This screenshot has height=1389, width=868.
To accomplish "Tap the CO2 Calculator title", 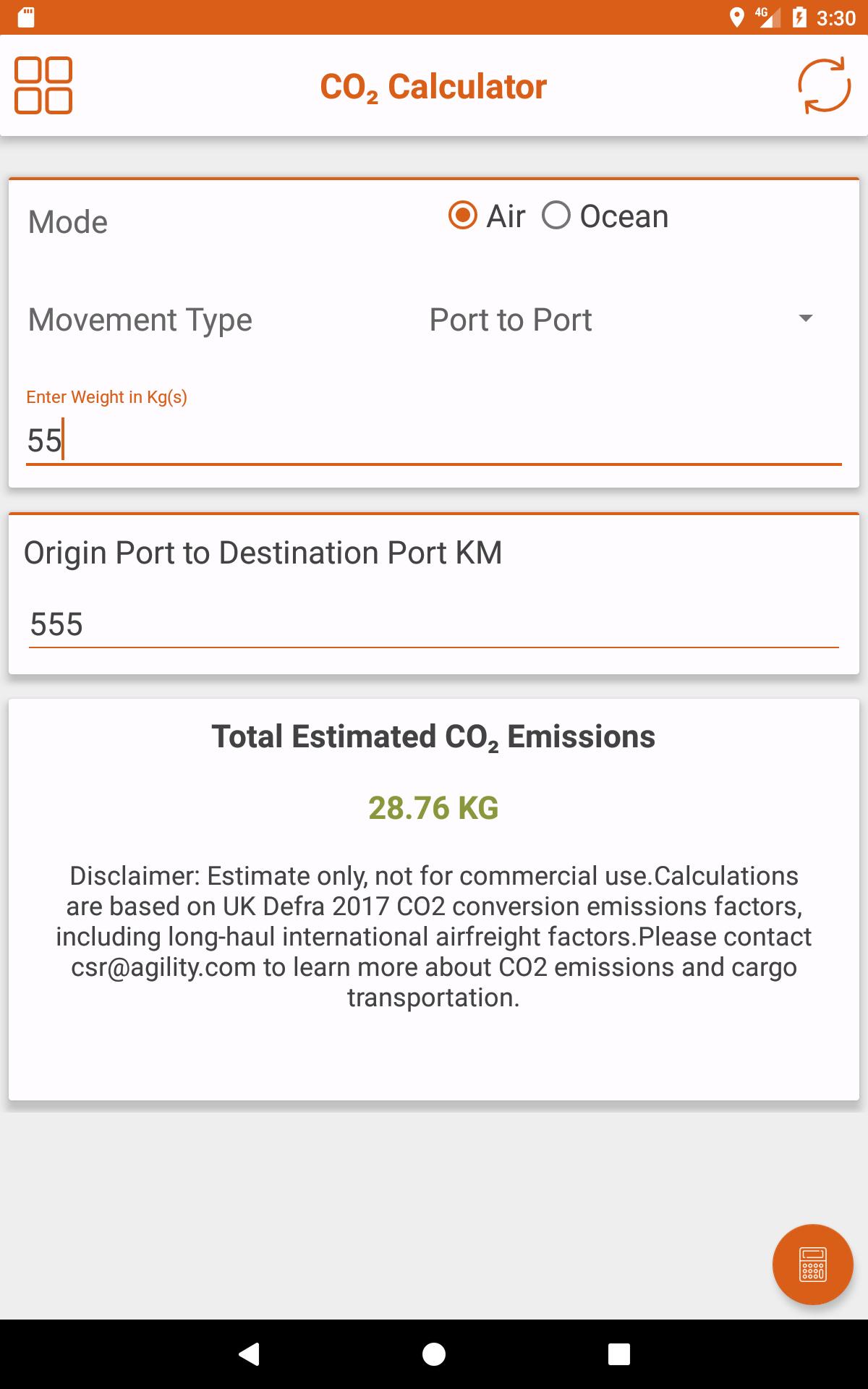I will tap(433, 87).
